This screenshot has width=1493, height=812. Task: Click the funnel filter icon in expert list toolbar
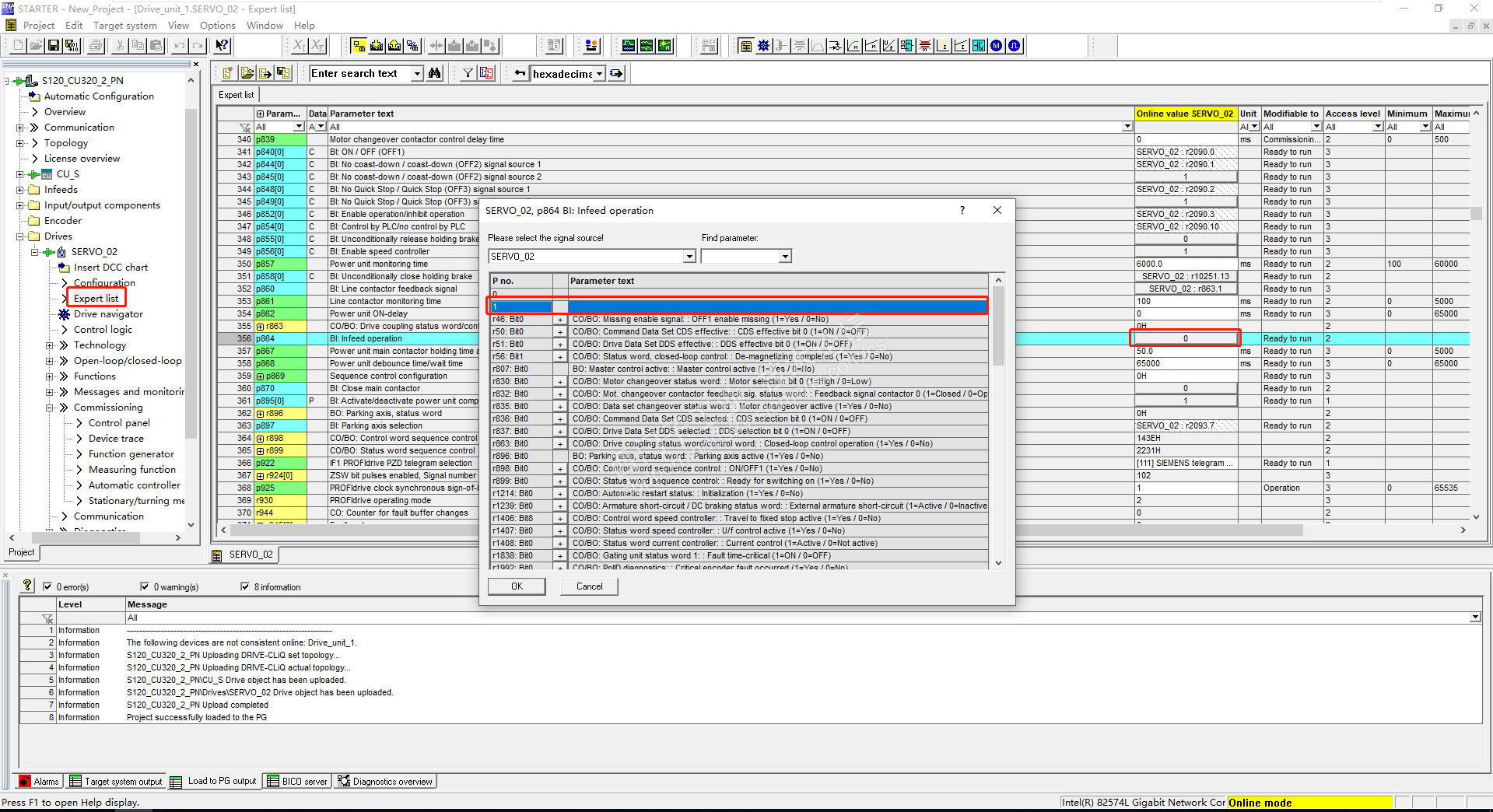pos(468,73)
